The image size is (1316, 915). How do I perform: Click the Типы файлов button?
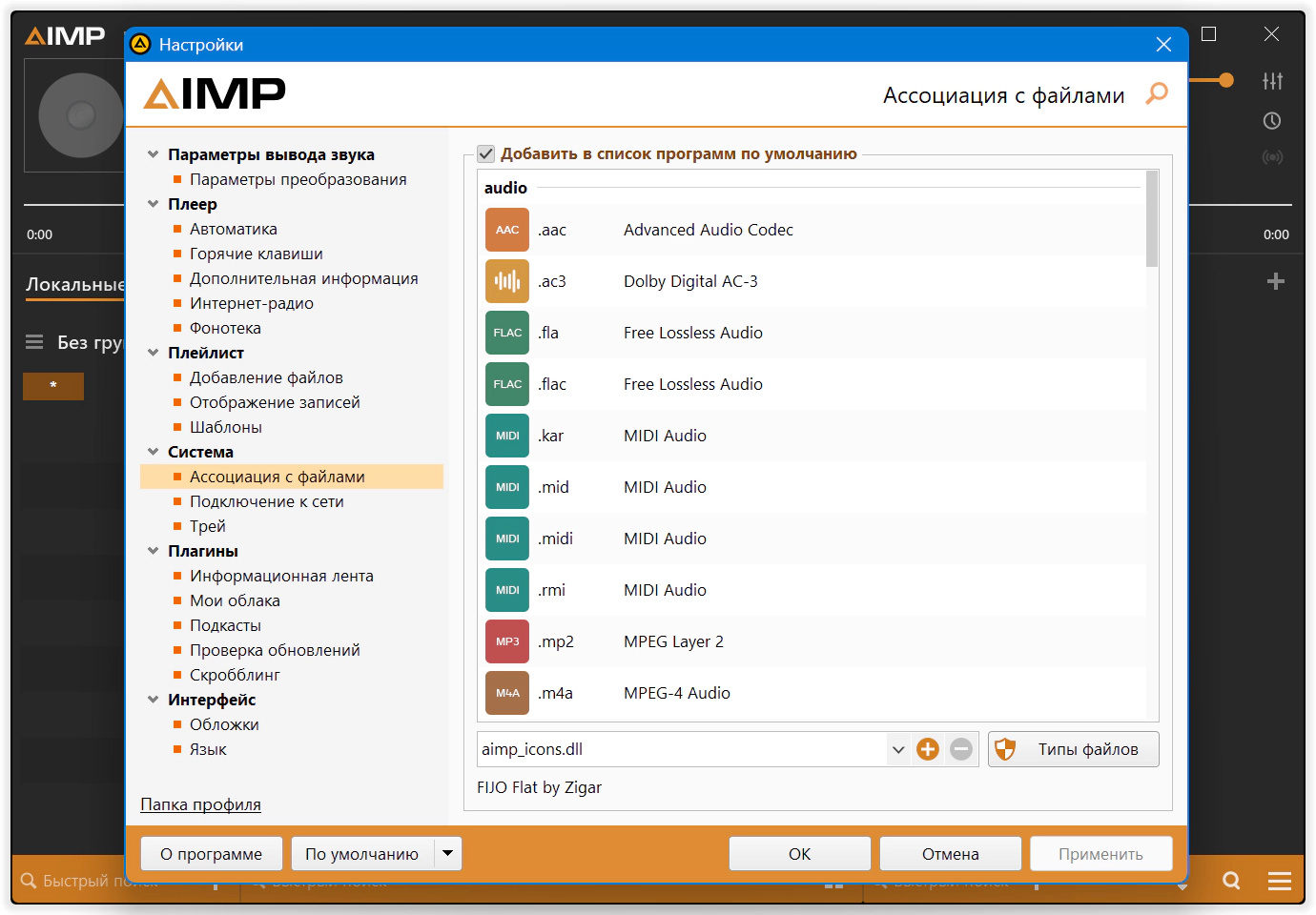click(x=1074, y=749)
